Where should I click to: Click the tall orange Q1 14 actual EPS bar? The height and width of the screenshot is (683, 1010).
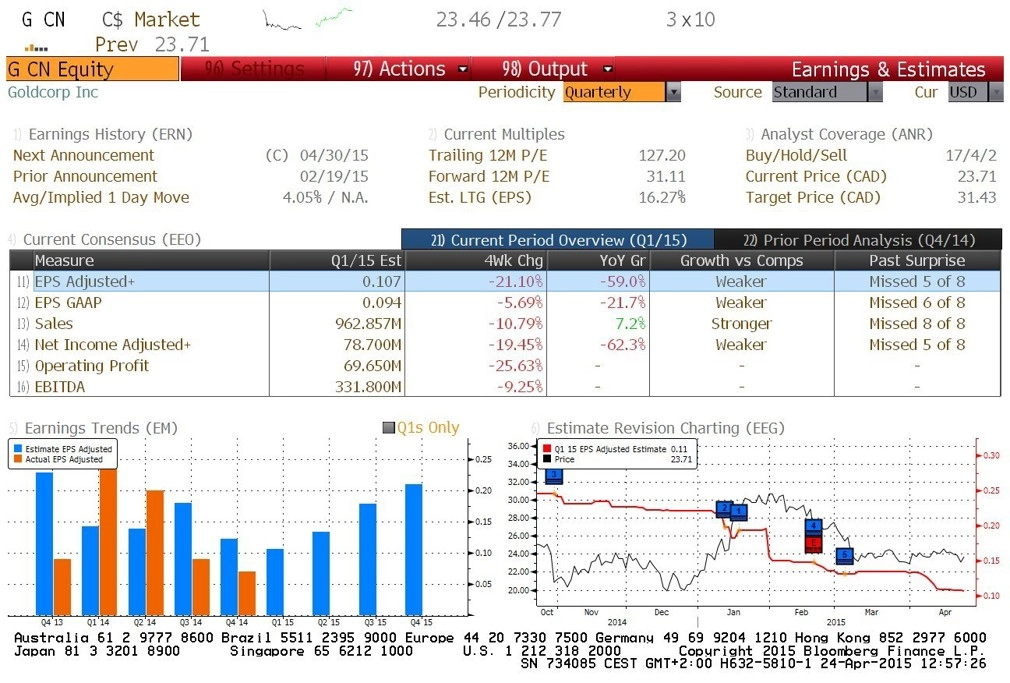[x=109, y=543]
